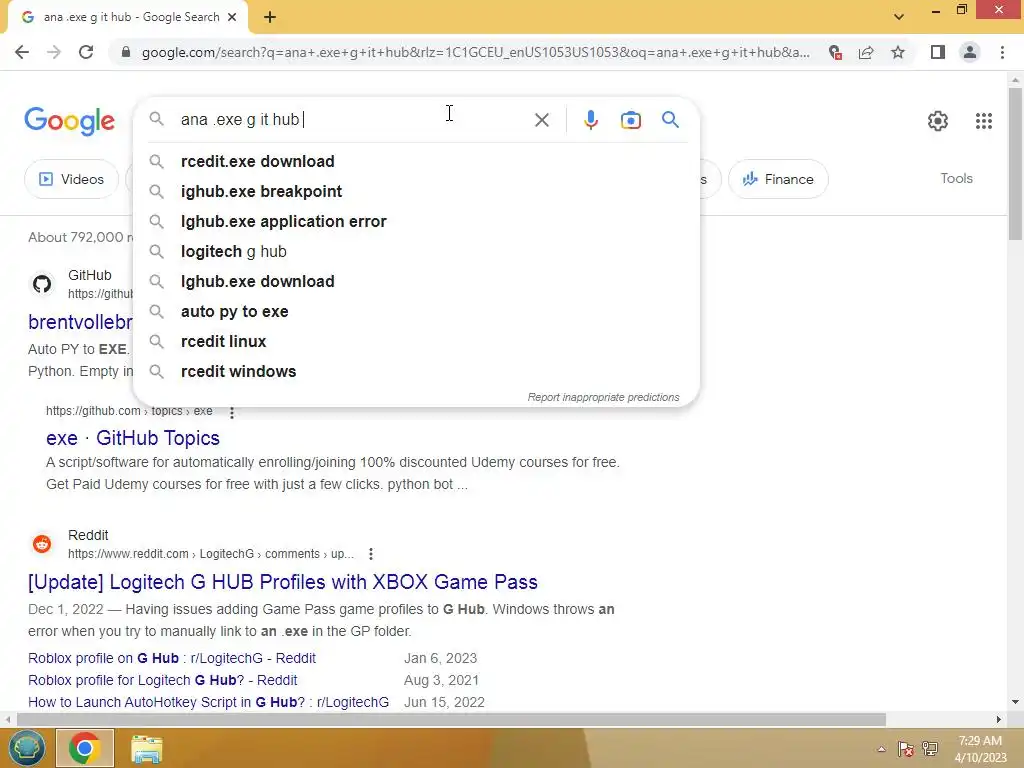Click the browser back arrow
This screenshot has height=768, width=1024.
pyautogui.click(x=22, y=52)
